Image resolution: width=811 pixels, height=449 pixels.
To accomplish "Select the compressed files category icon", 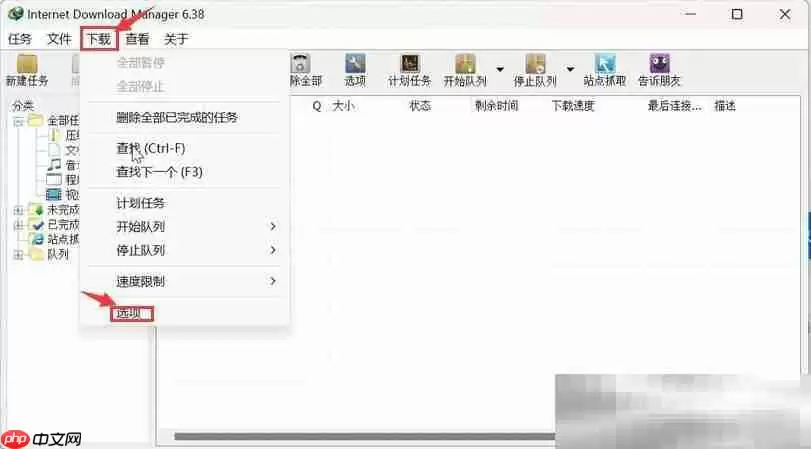I will pos(55,136).
